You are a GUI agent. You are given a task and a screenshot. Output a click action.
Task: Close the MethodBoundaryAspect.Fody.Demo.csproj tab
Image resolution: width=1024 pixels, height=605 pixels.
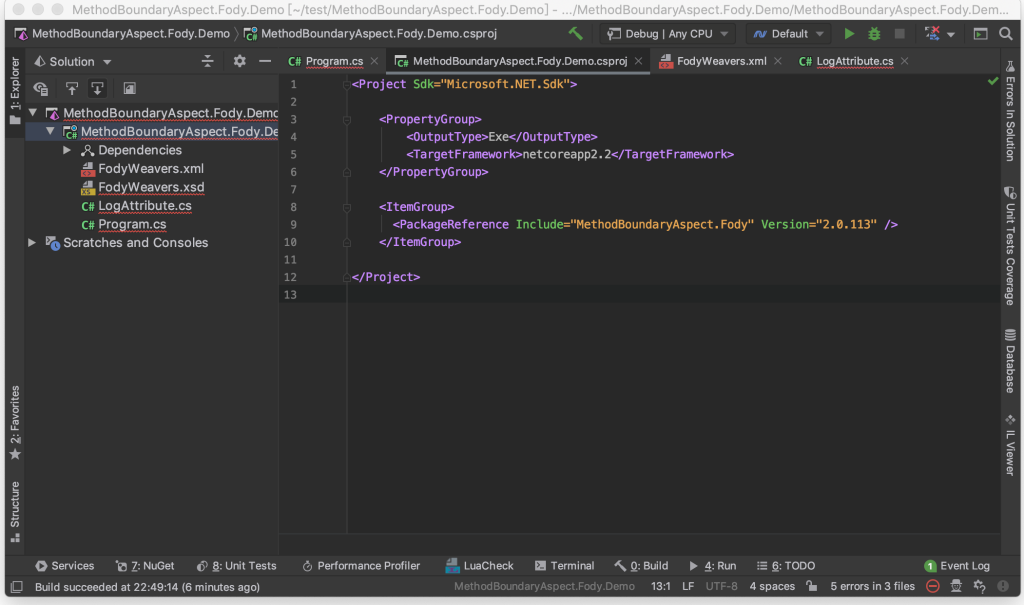pos(638,61)
